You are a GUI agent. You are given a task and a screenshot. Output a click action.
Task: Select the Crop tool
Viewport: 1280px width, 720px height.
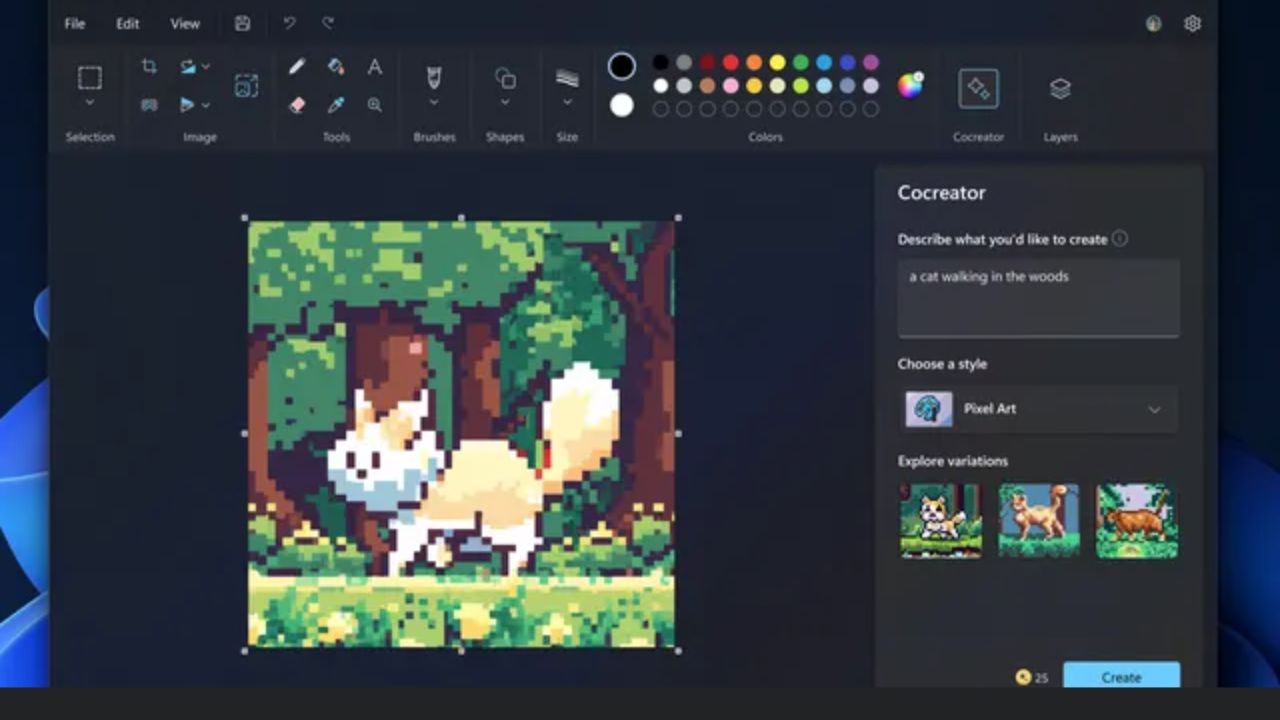click(149, 65)
